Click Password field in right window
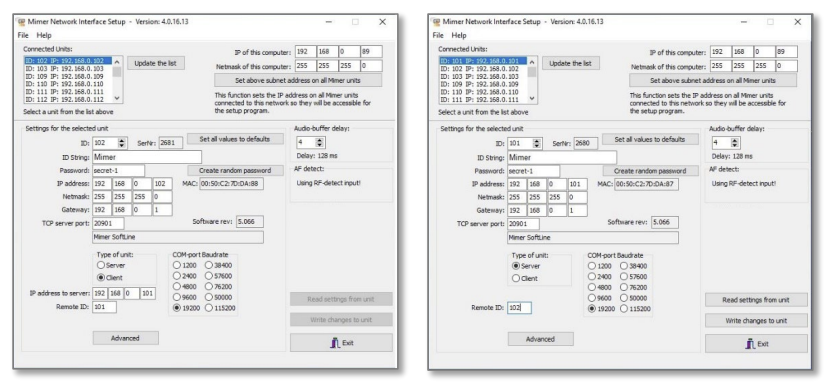 click(533, 171)
